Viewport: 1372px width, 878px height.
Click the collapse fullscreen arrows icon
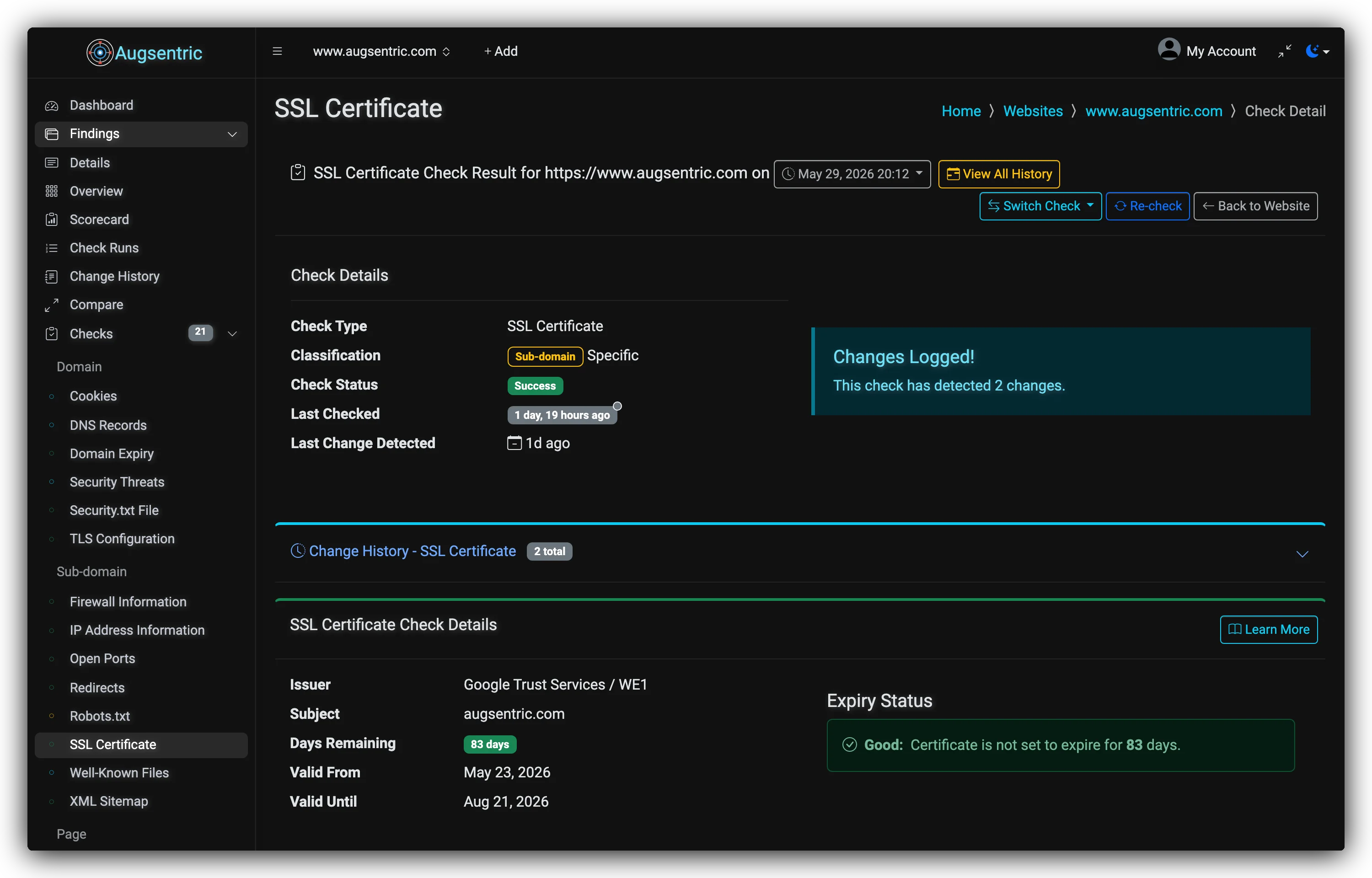1284,51
